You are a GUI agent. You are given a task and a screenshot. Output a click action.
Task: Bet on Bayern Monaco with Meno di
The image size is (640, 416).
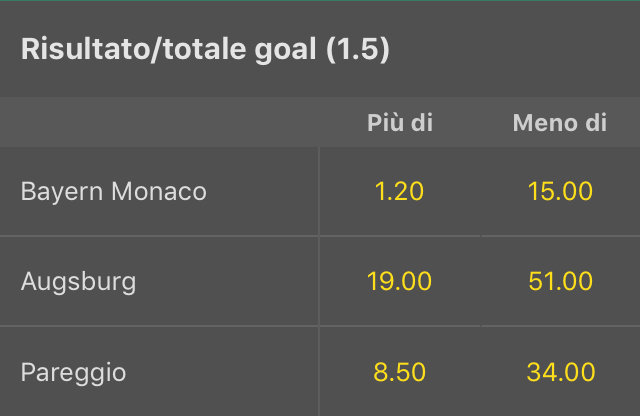coord(560,191)
